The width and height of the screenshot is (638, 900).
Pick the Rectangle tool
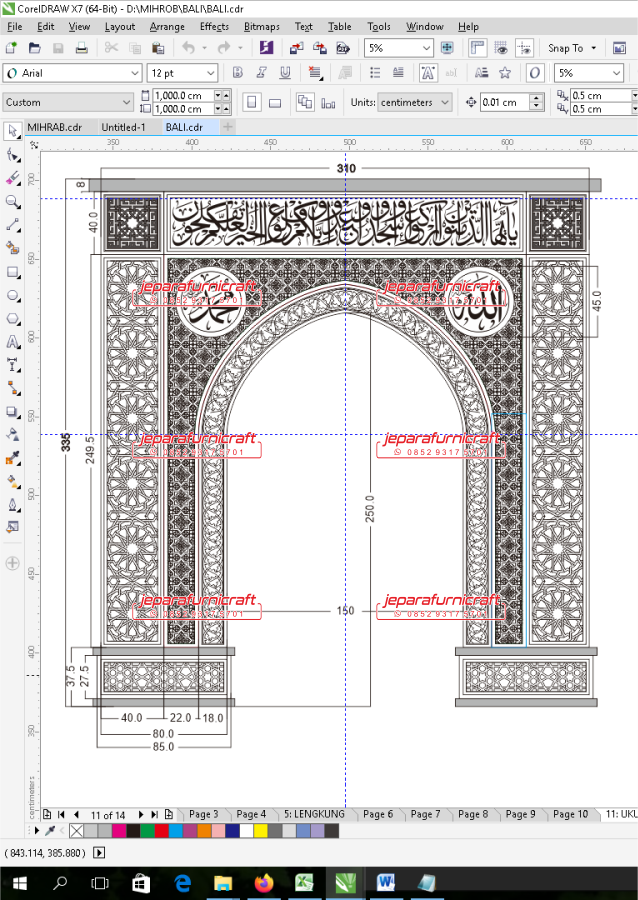click(x=13, y=272)
